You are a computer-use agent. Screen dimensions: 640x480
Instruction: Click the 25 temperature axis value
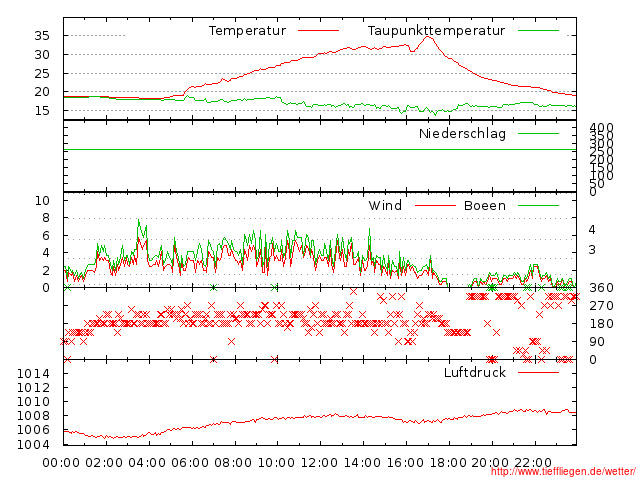[42, 73]
